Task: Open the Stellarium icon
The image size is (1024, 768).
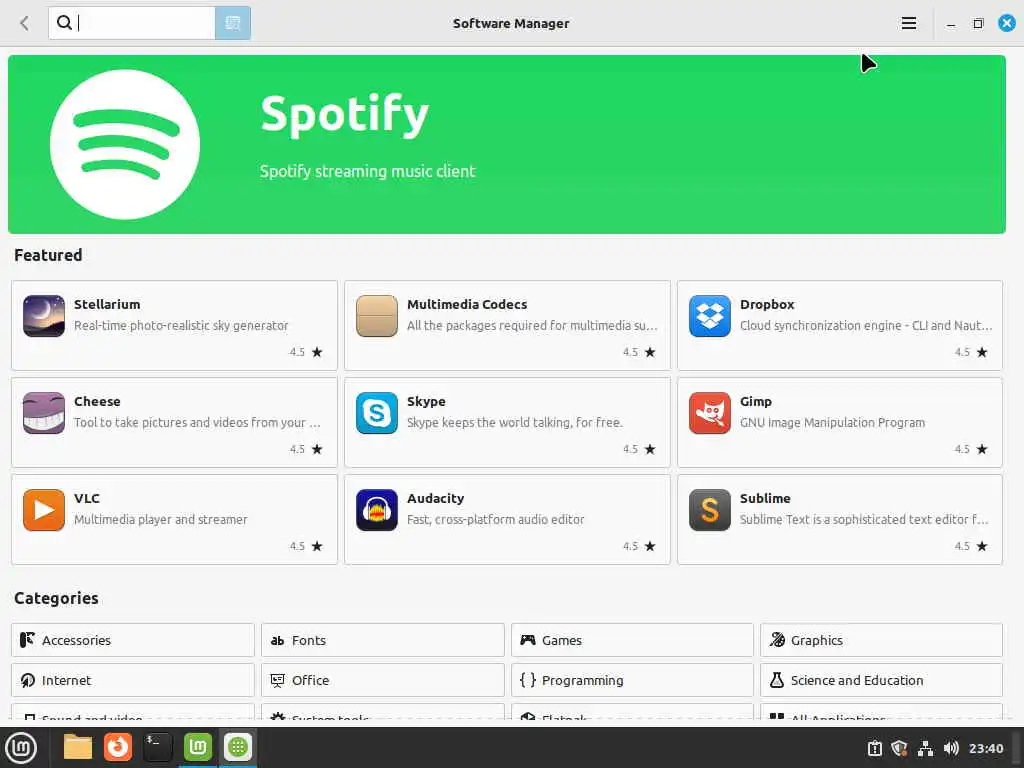Action: click(44, 316)
